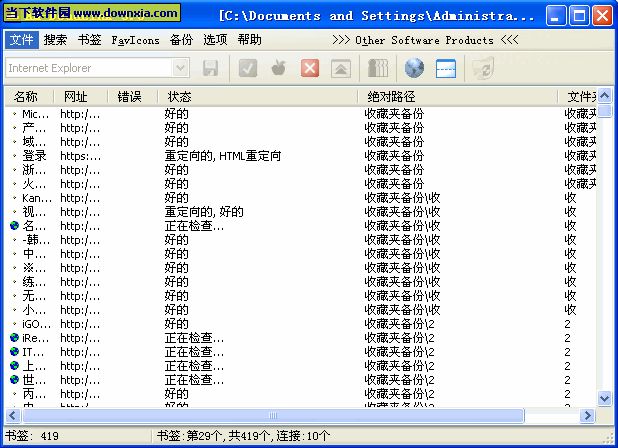Select the 登录 bookmark row

click(34, 156)
